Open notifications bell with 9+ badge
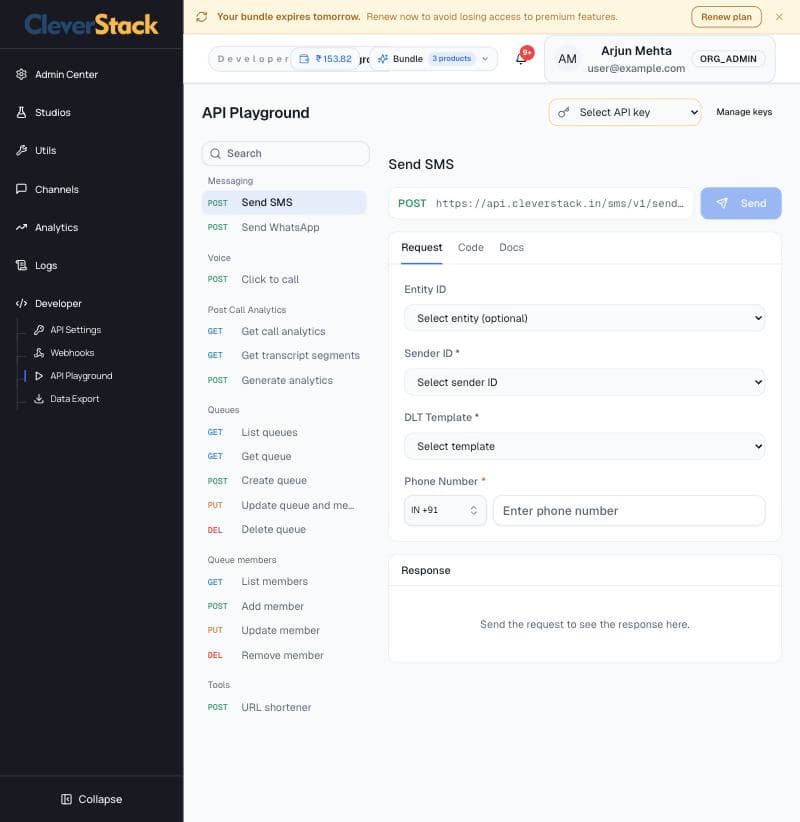800x822 pixels. coord(523,57)
